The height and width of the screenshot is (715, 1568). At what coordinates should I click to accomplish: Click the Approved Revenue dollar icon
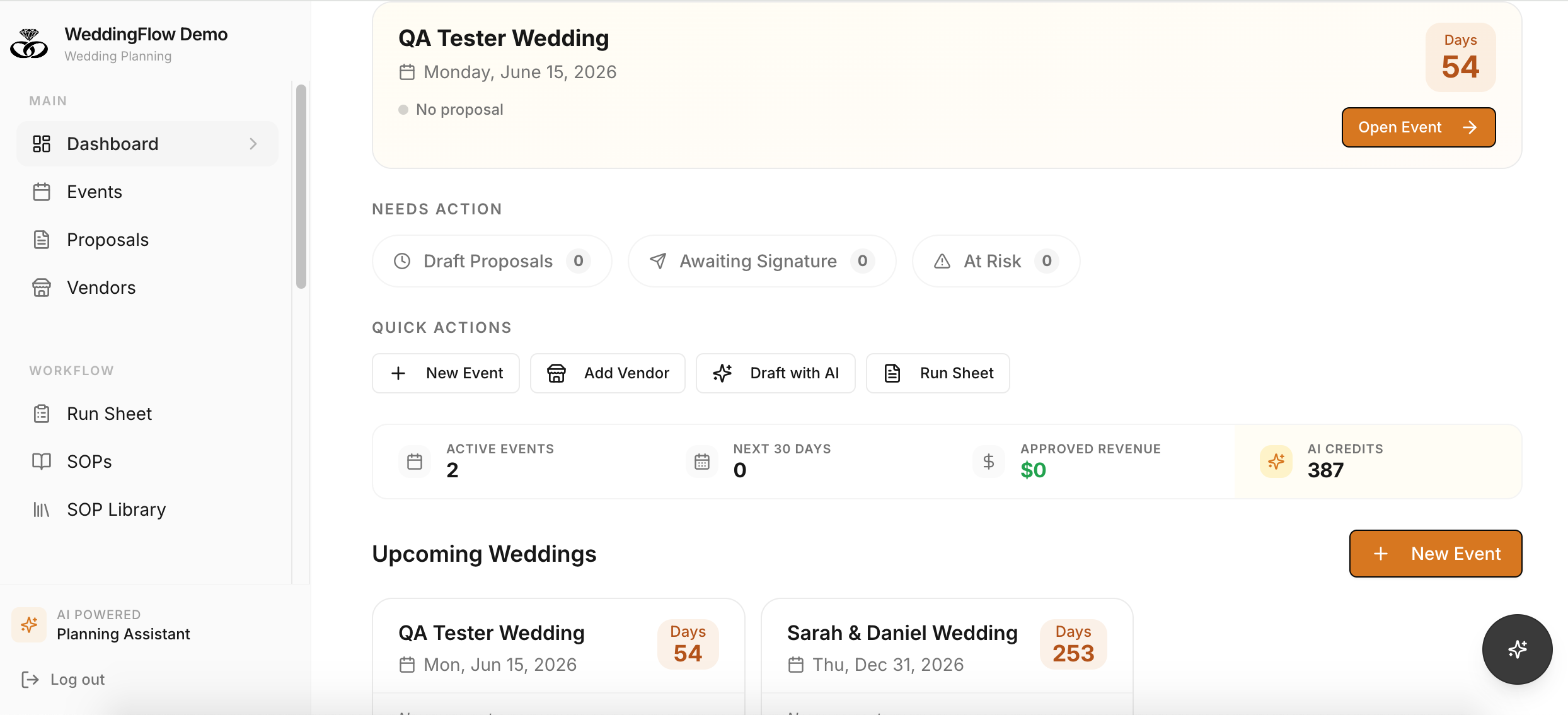(x=988, y=462)
